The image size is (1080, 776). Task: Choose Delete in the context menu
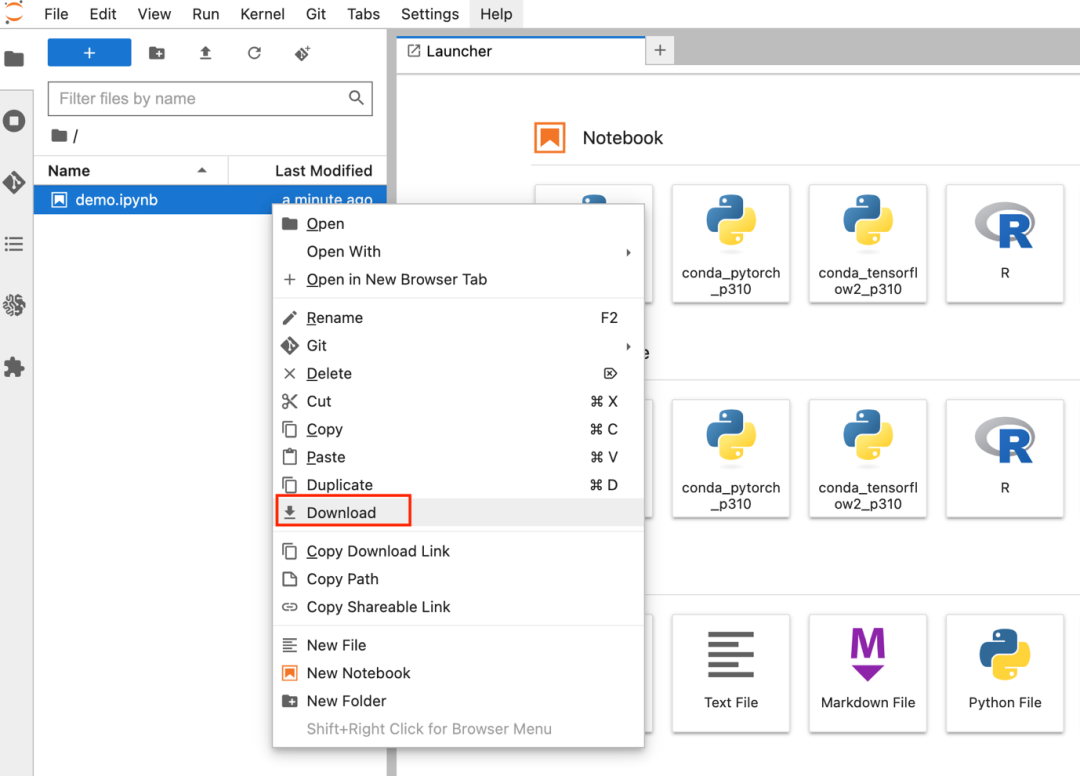click(459, 373)
